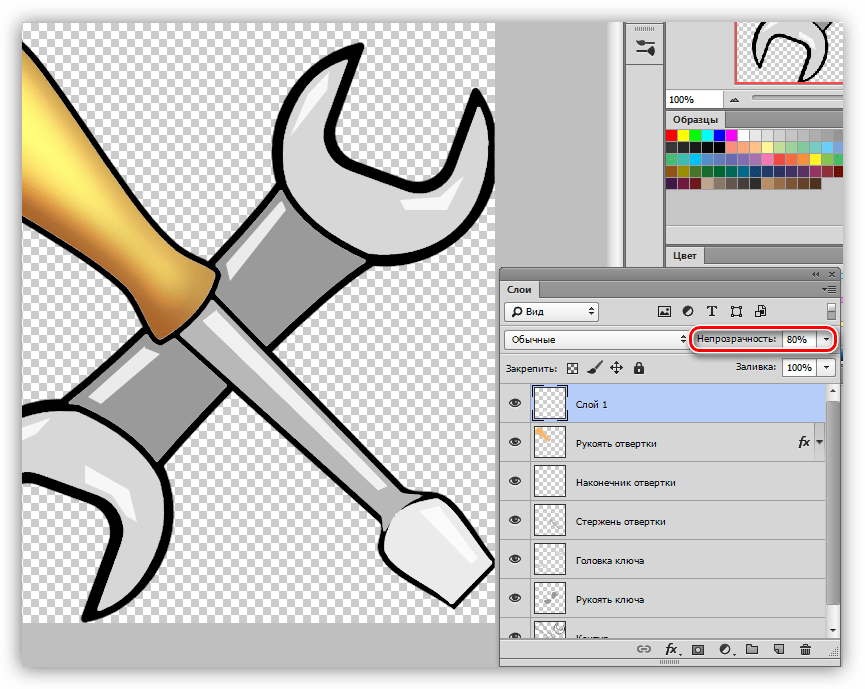Click the adjustment layer filter icon
The width and height of the screenshot is (865, 689).
pyautogui.click(x=688, y=312)
